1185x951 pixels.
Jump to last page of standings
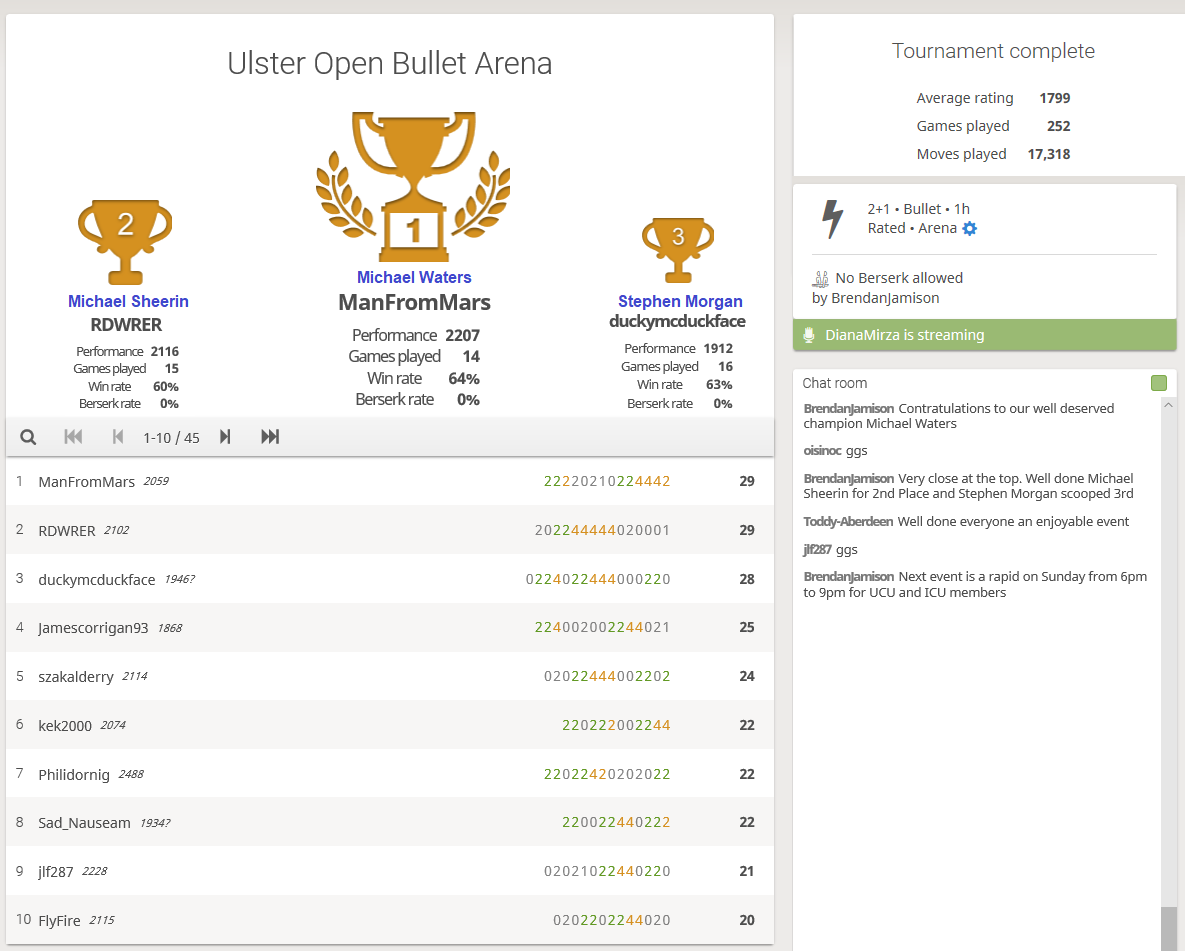270,437
